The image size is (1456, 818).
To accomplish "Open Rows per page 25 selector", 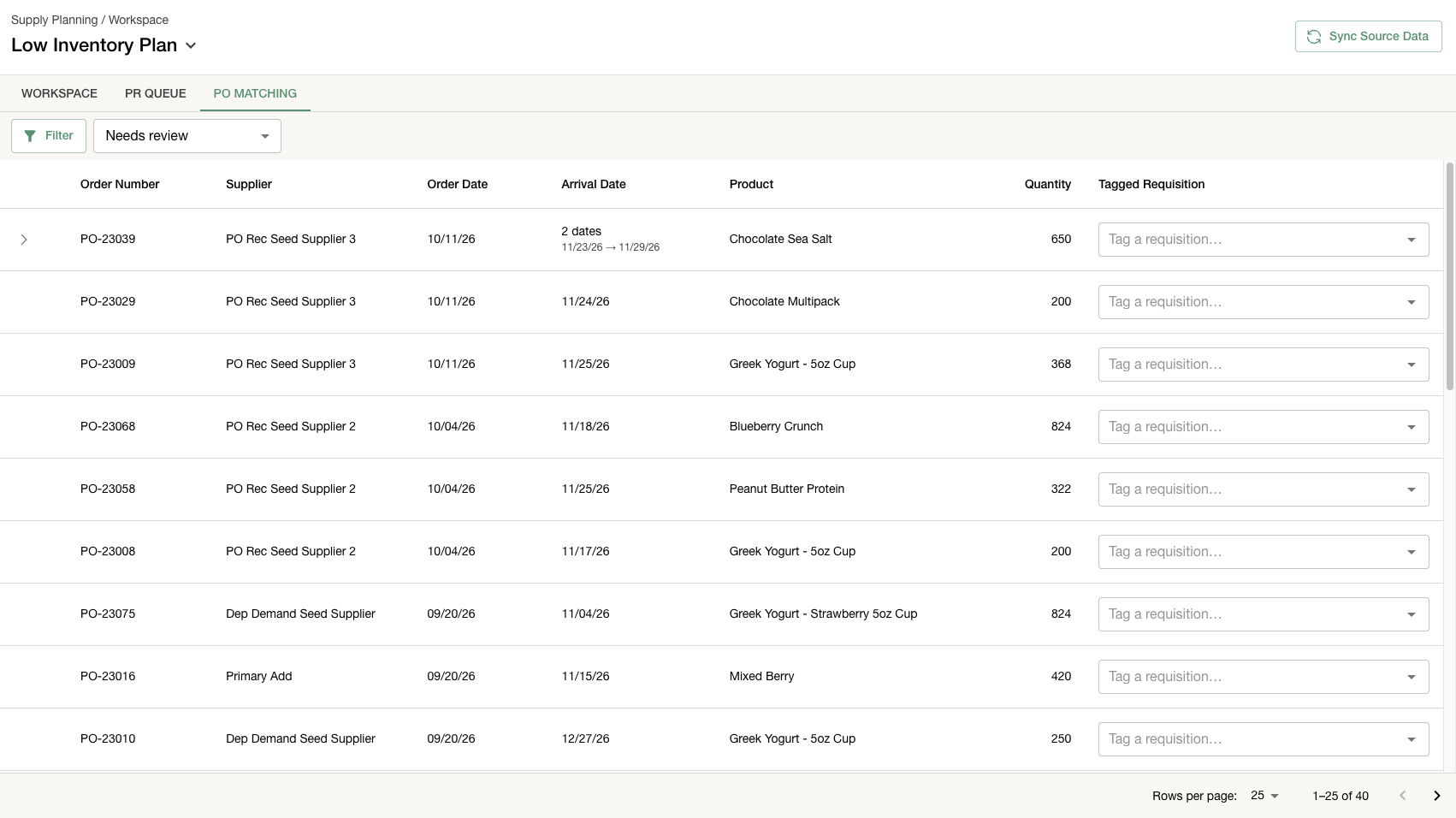I will 1264,796.
